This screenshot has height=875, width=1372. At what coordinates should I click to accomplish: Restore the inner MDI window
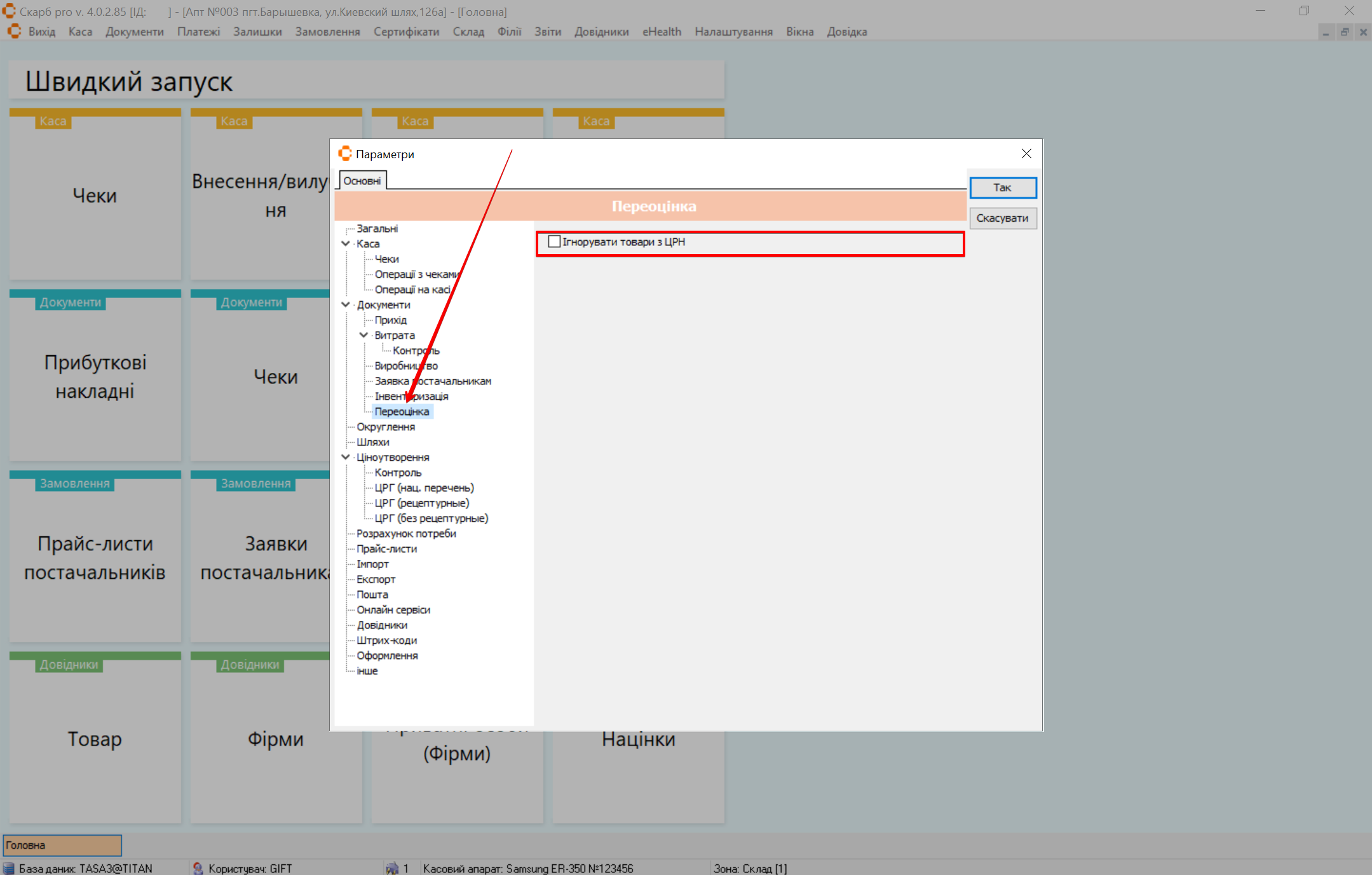1345,32
